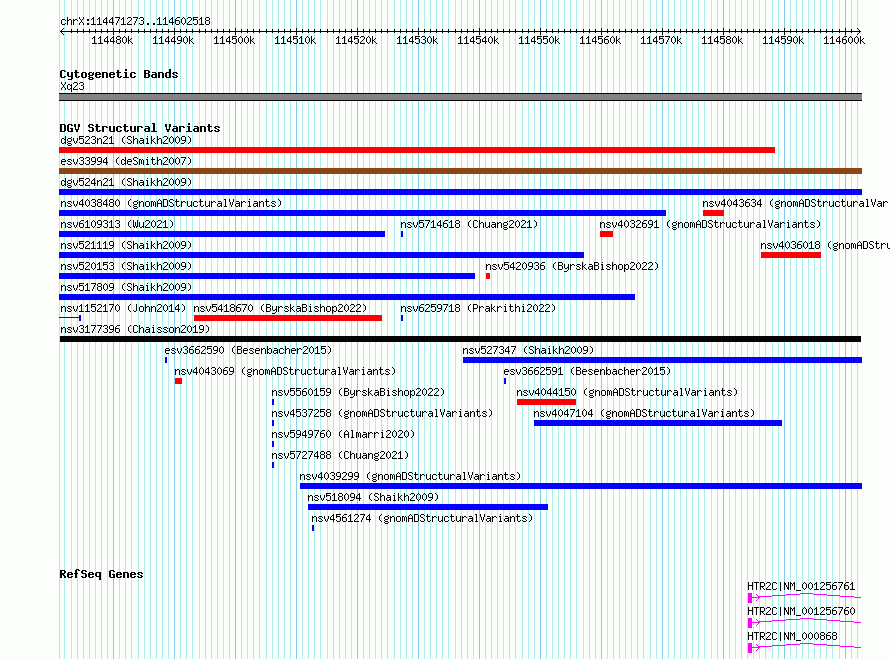
Task: Open HTR2C|NM_000868 gene label
Action: click(792, 636)
